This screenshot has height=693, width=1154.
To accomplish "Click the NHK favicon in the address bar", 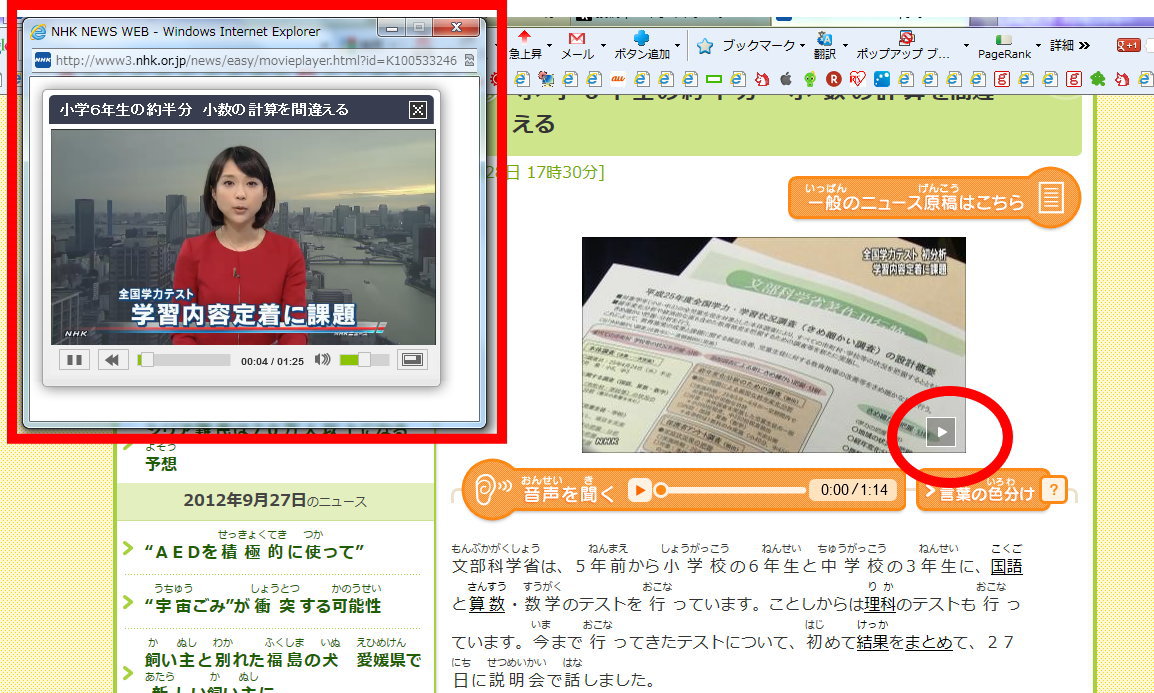I will 43,60.
